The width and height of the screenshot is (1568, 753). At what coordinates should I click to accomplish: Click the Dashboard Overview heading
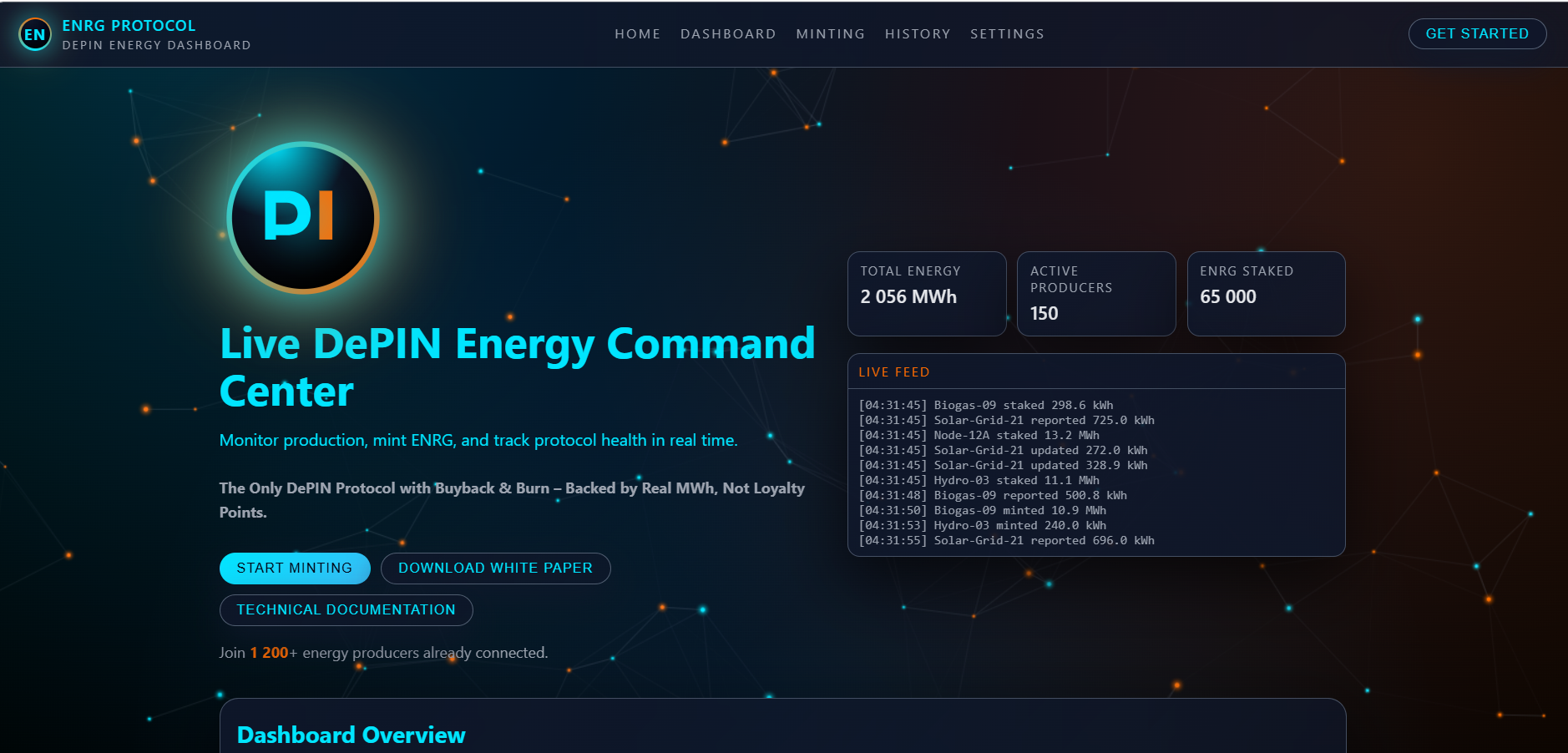click(352, 735)
